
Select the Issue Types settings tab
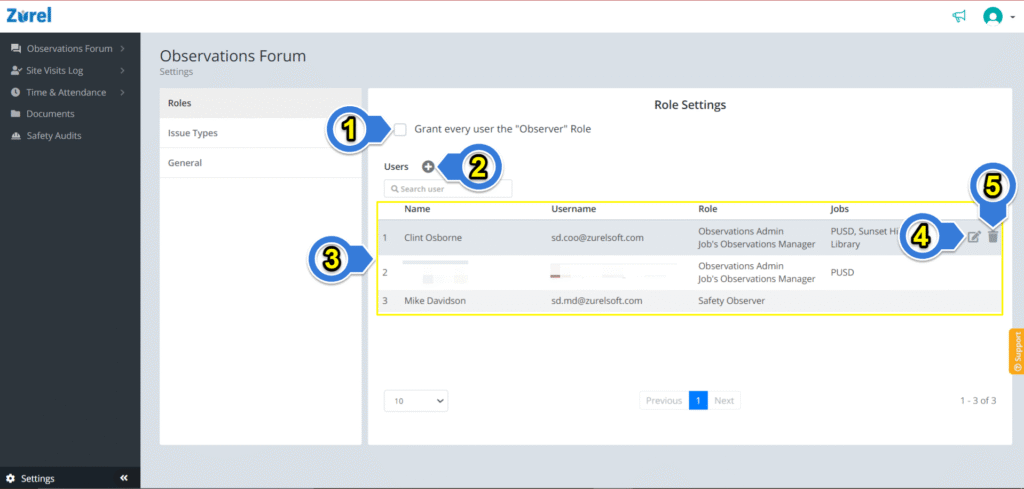(261, 133)
